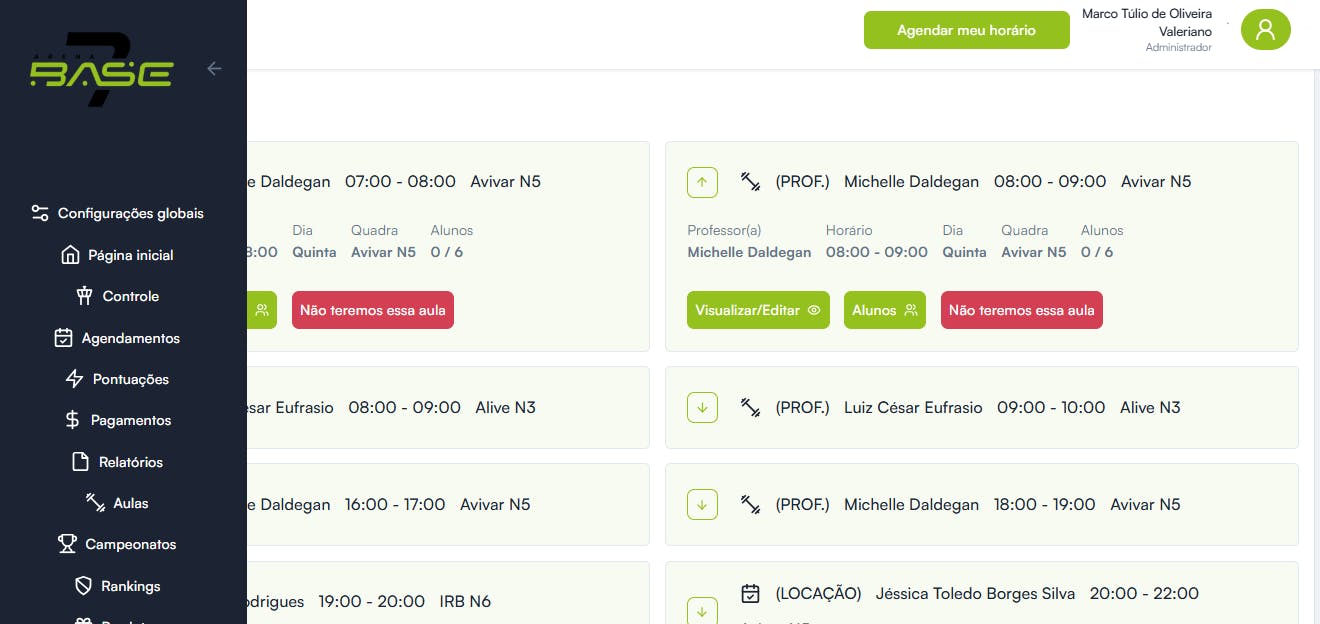The image size is (1320, 624).
Task: Click the user avatar profile icon
Action: [x=1265, y=30]
